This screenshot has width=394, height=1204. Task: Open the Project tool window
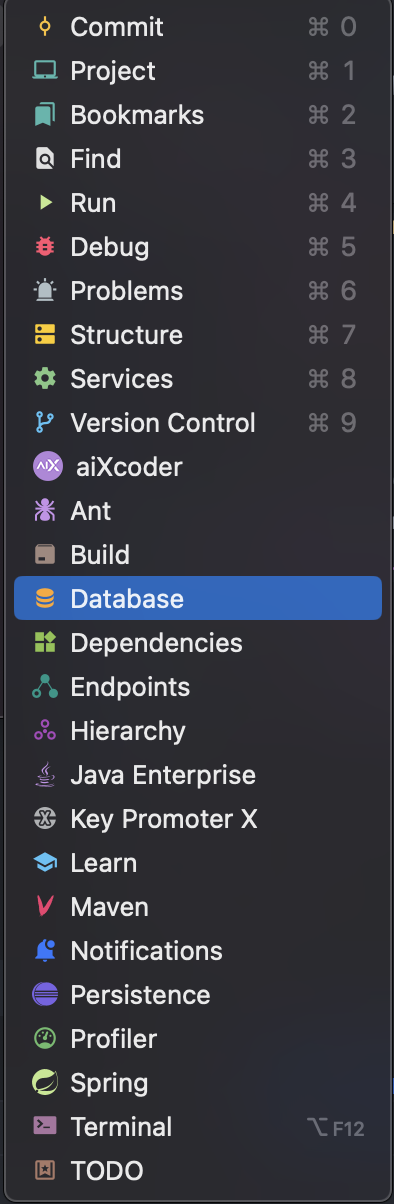[x=198, y=71]
